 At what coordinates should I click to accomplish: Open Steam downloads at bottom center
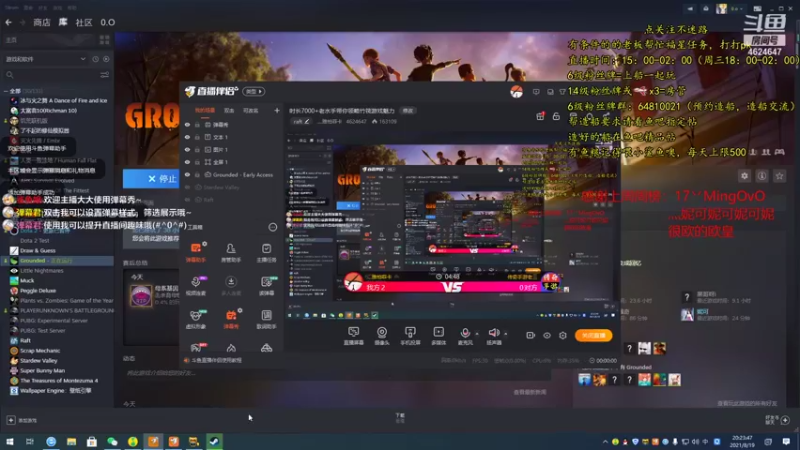400,418
